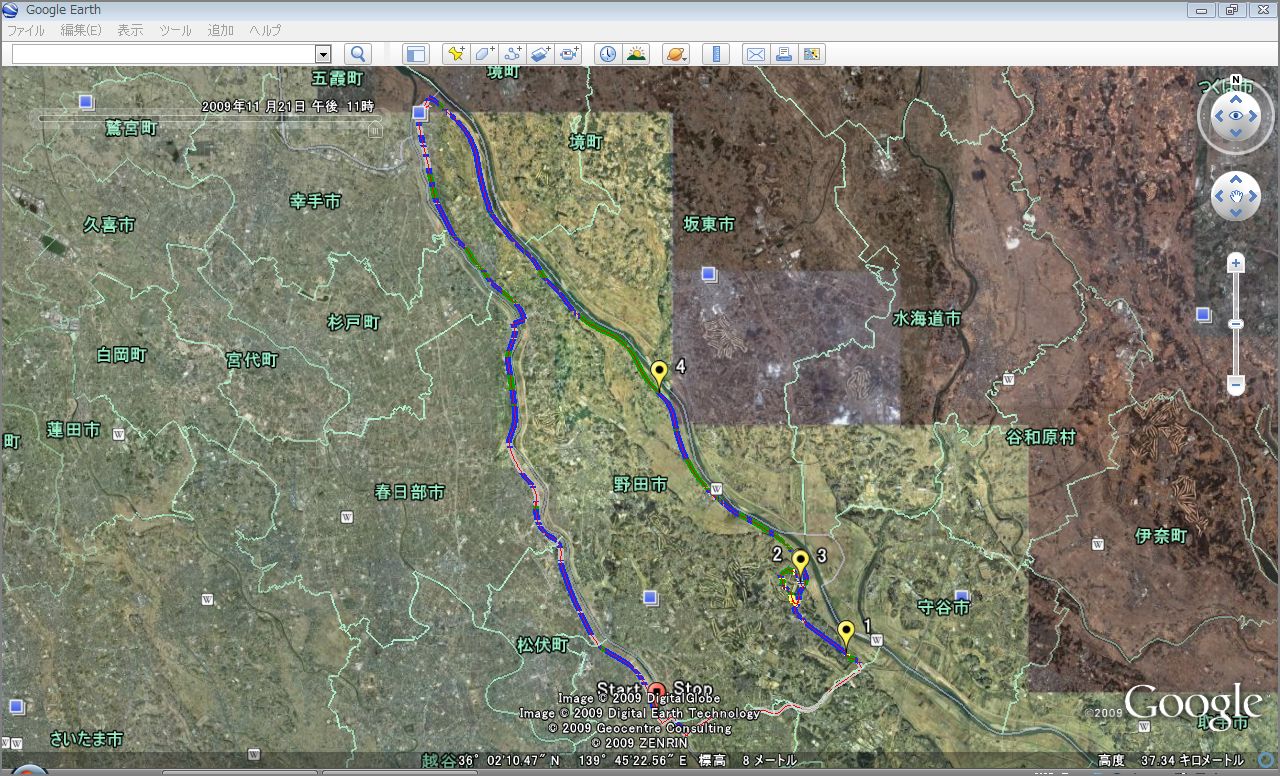Click yellow placemark 3
Image resolution: width=1280 pixels, height=776 pixels.
coord(800,563)
